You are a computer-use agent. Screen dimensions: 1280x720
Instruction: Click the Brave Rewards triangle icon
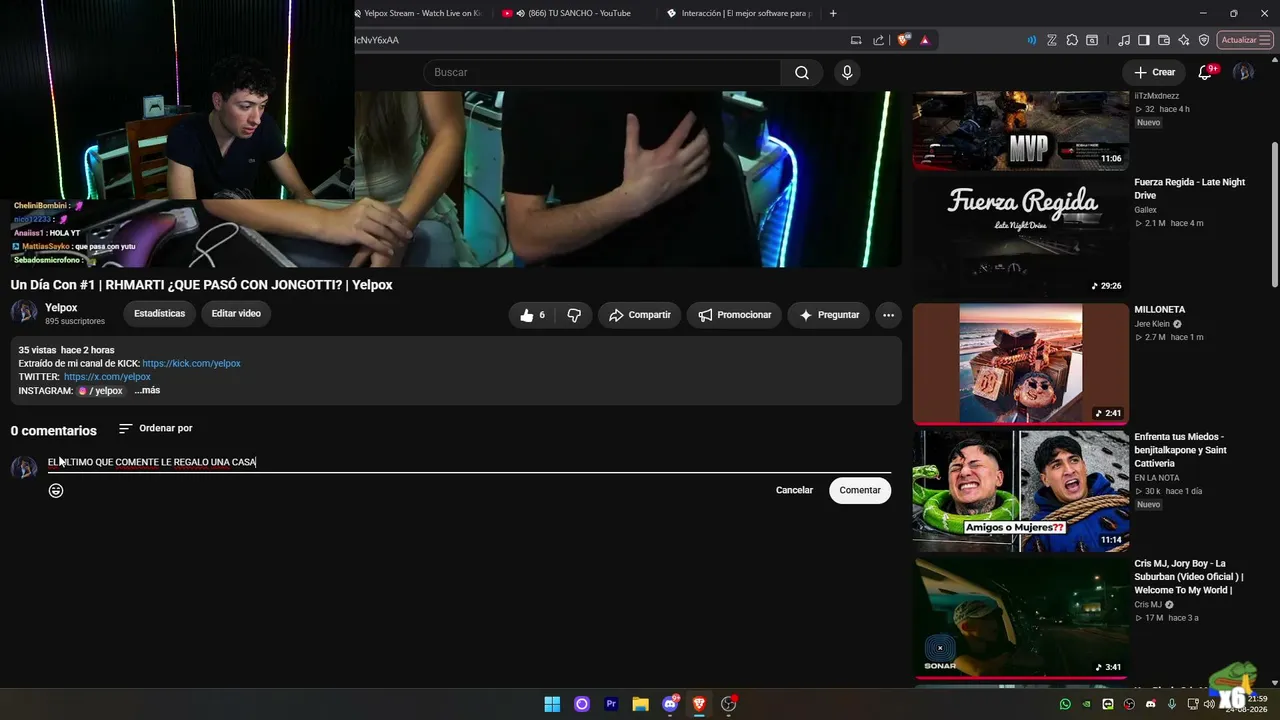(x=925, y=40)
